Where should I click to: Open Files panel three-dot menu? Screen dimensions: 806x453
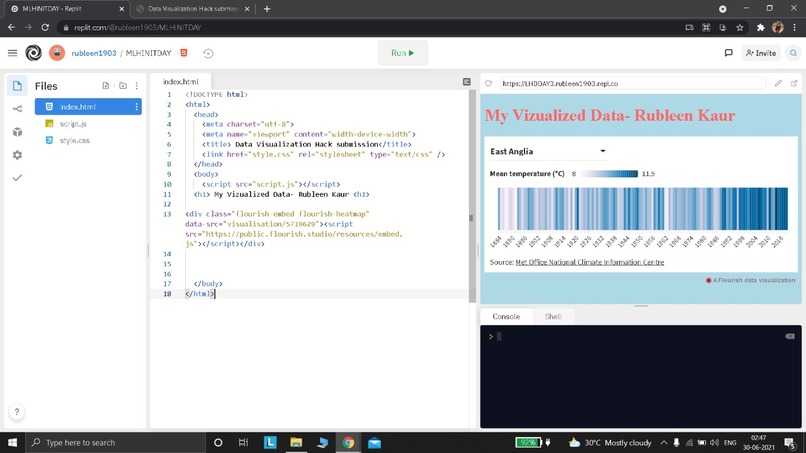point(137,86)
